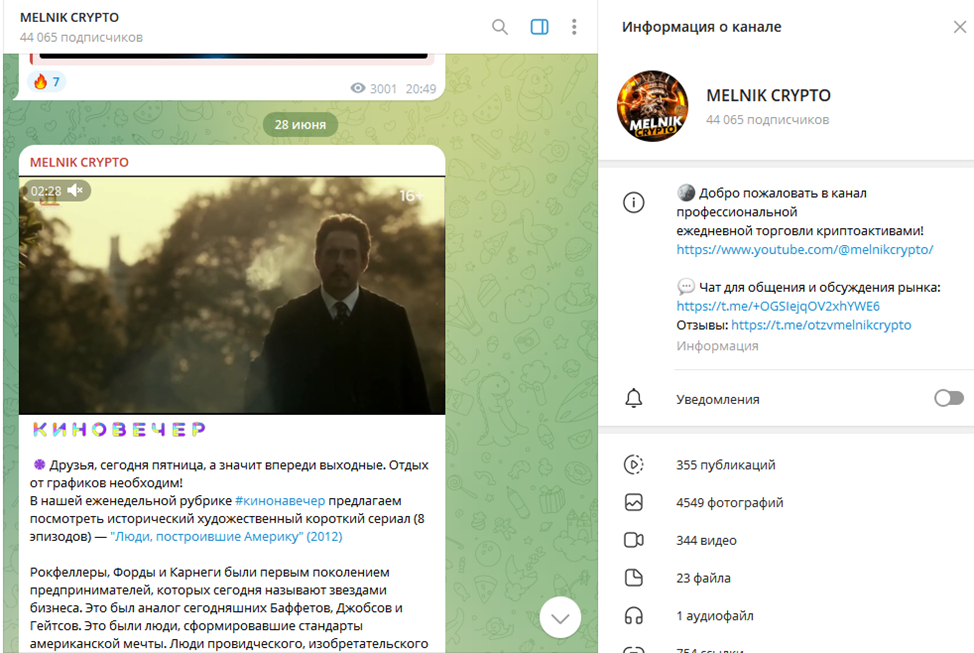Open the YouTube melnikcrypto link
The width and height of the screenshot is (974, 653).
804,250
